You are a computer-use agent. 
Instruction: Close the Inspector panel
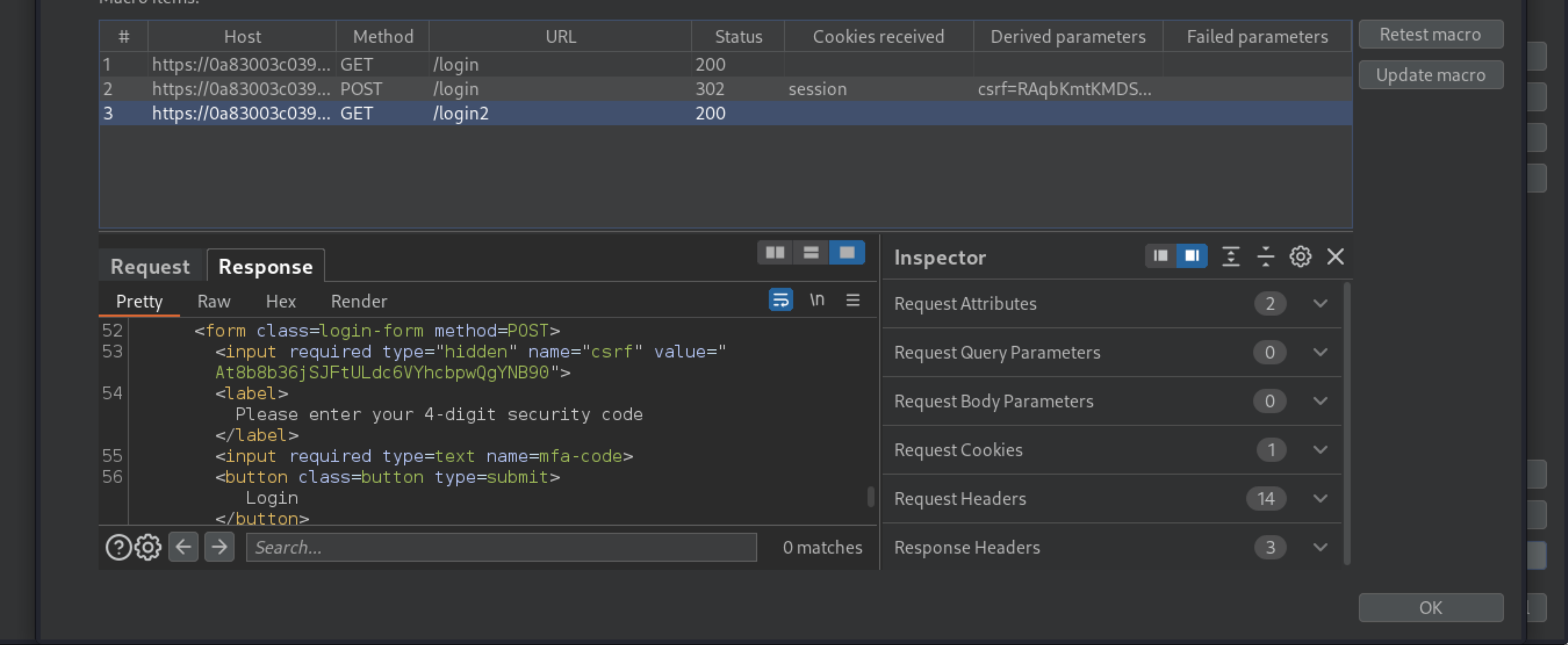(1335, 256)
